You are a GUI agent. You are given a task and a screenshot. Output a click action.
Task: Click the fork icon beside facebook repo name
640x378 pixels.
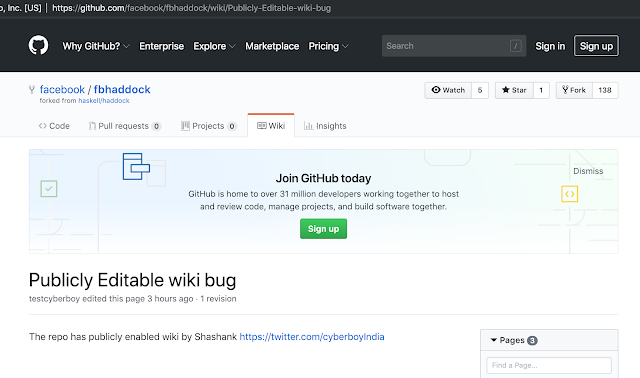(32, 89)
